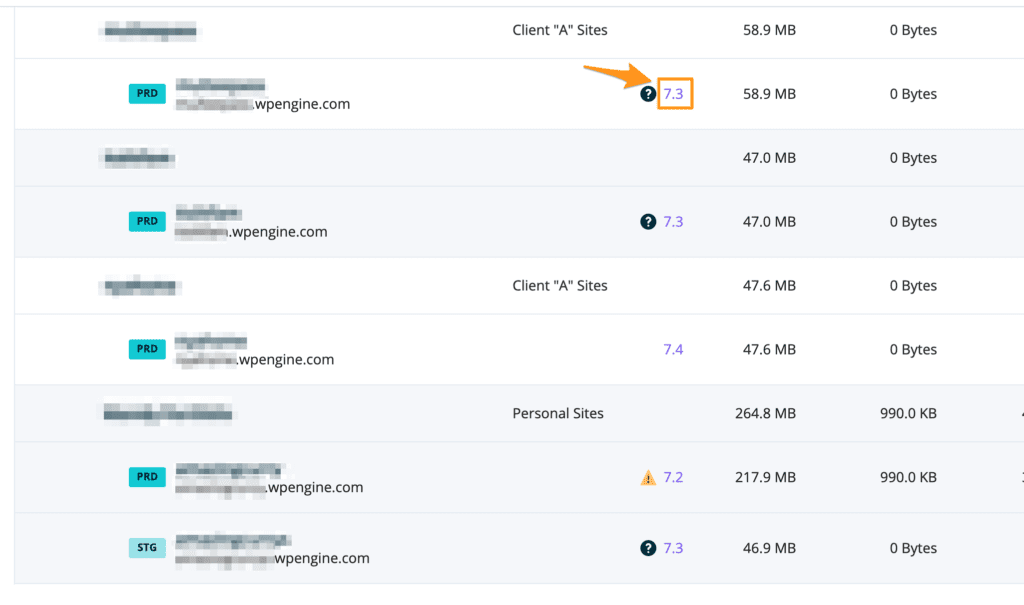Click the topmost Client "A" Sites group label
Image resolution: width=1024 pixels, height=605 pixels.
click(559, 30)
